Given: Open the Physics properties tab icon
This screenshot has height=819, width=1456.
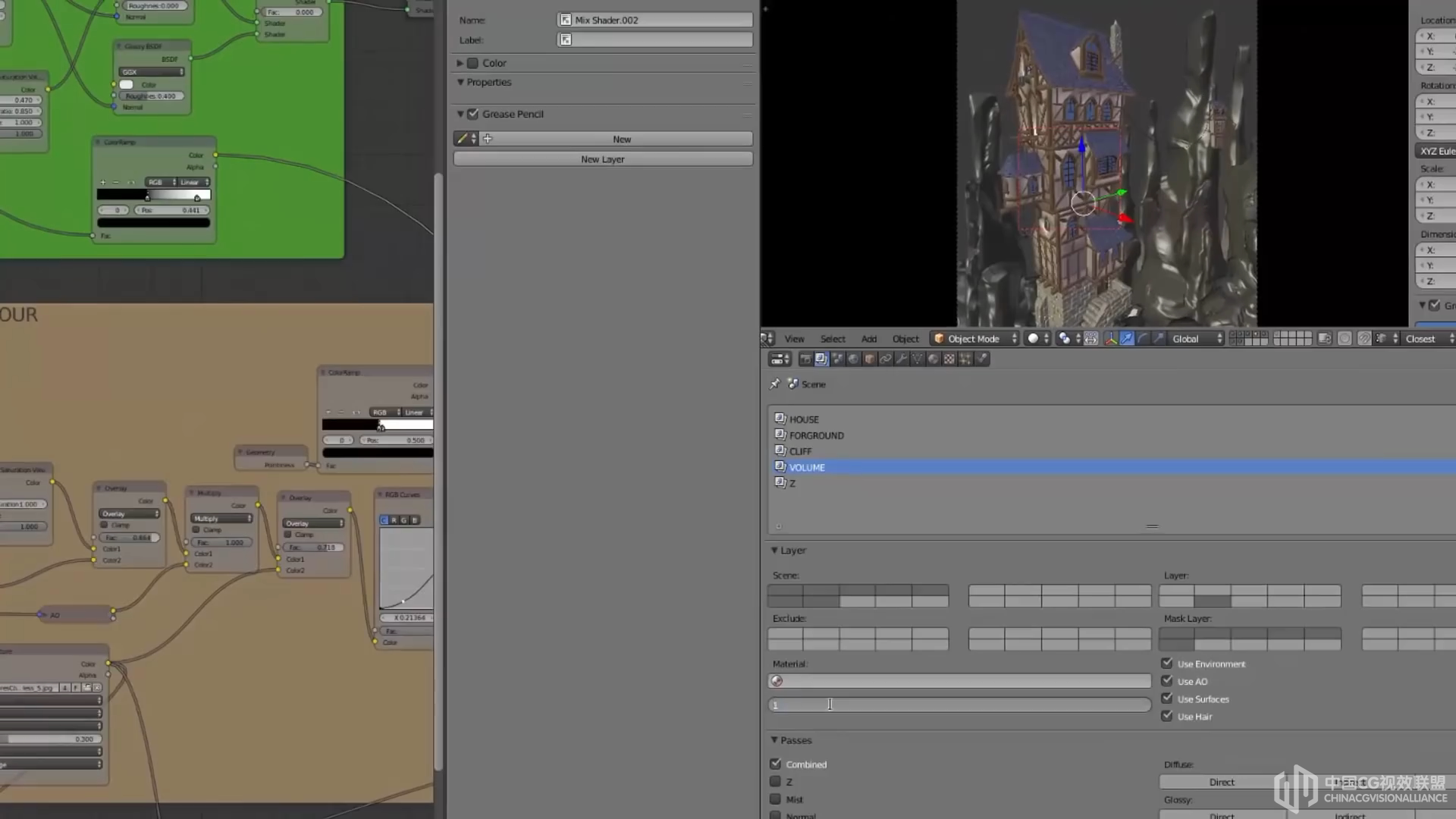Looking at the screenshot, I should (x=981, y=359).
